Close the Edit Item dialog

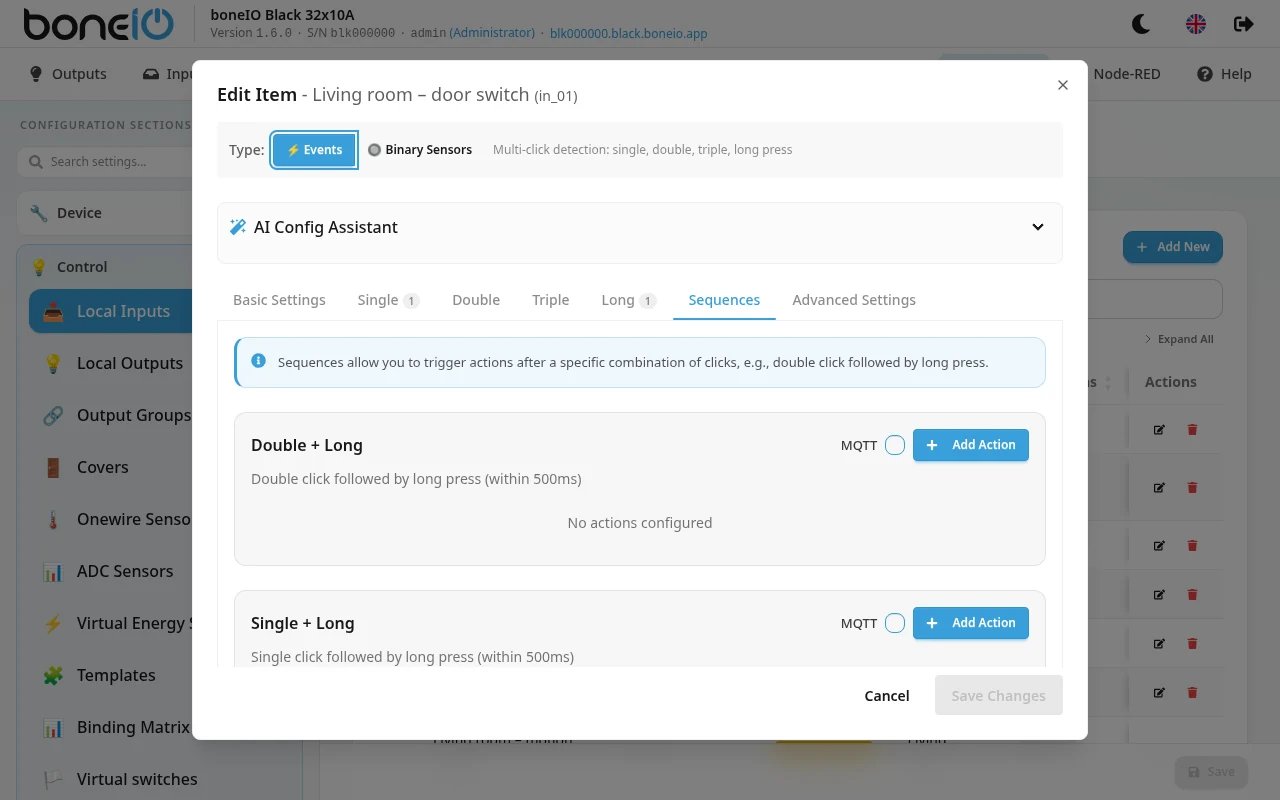pos(1063,85)
